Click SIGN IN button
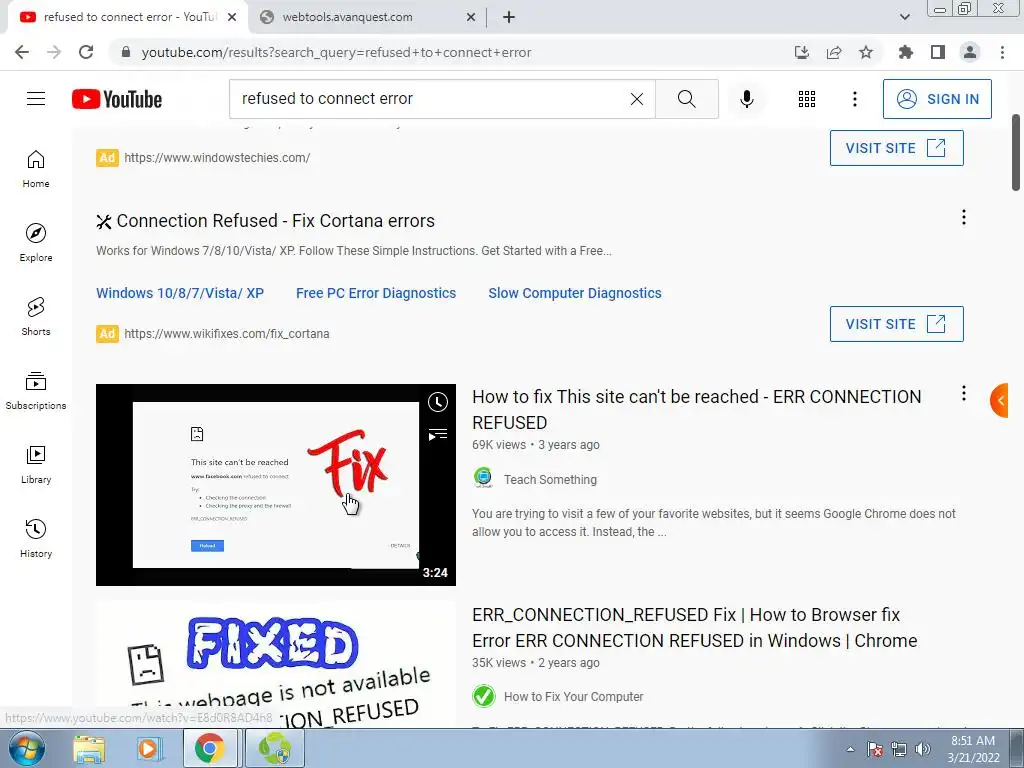Viewport: 1024px width, 768px height. click(x=937, y=99)
